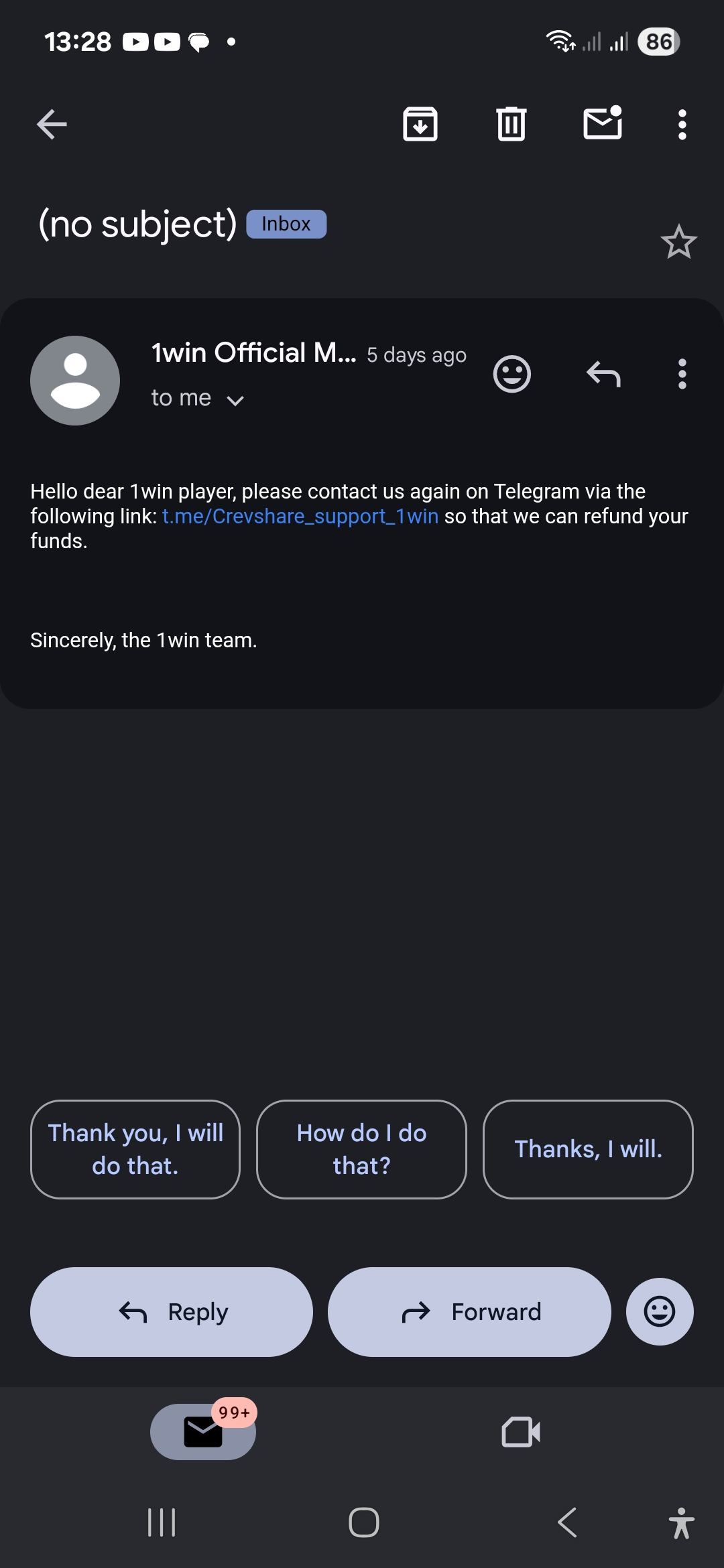Switch to the Mail tab
The width and height of the screenshot is (724, 1568).
click(203, 1432)
